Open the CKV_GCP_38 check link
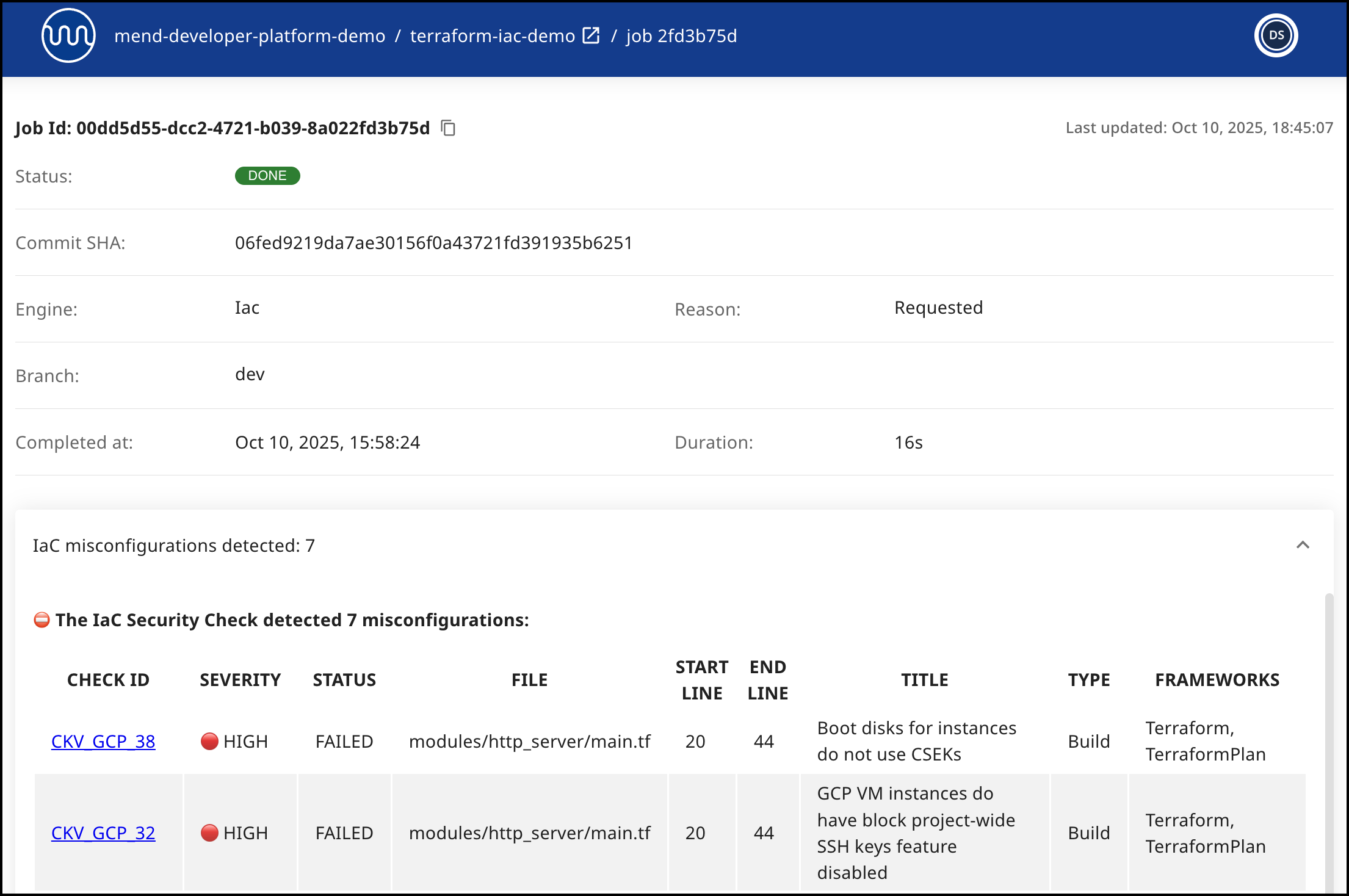The width and height of the screenshot is (1349, 896). pyautogui.click(x=103, y=742)
